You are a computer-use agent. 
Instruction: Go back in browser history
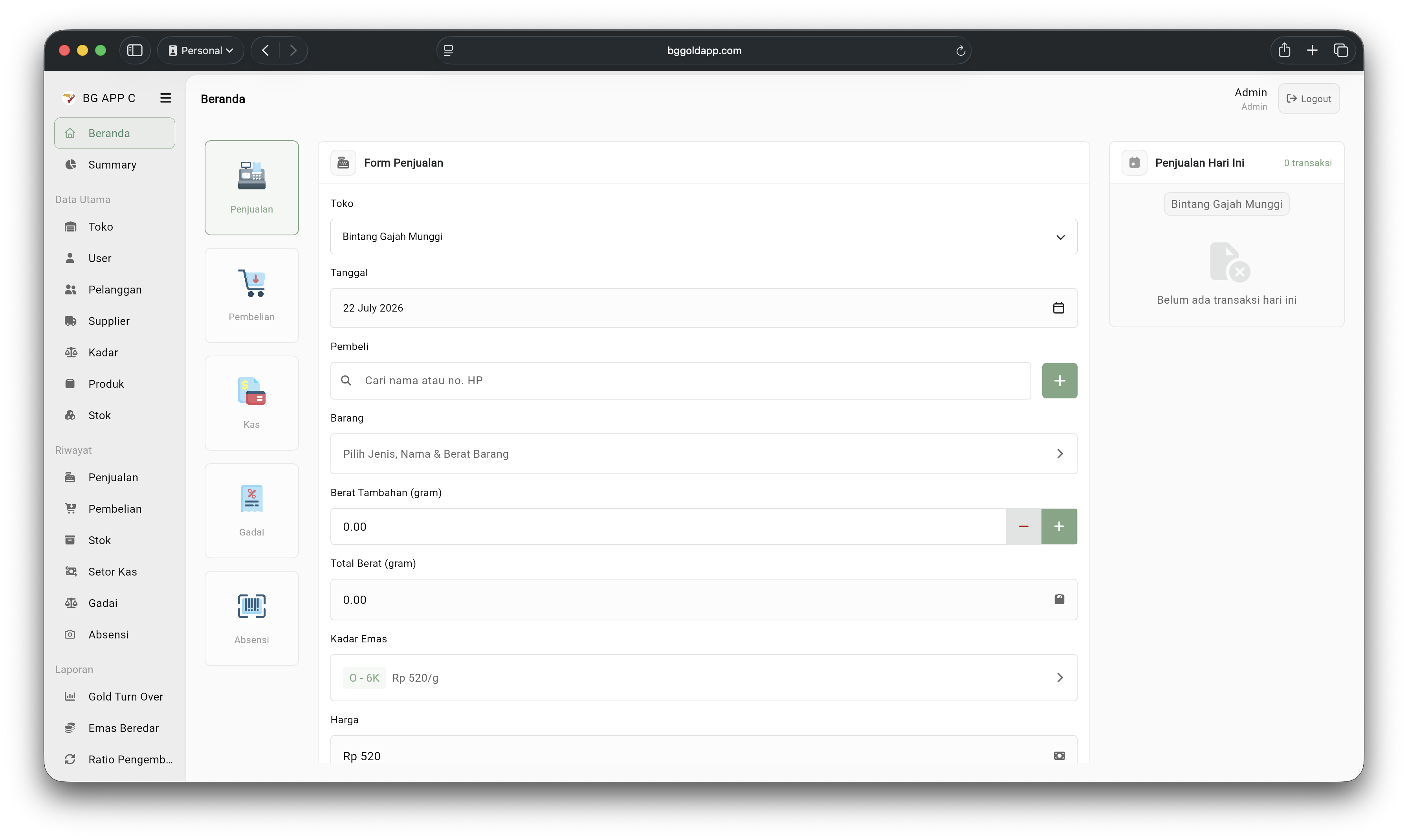coord(266,50)
